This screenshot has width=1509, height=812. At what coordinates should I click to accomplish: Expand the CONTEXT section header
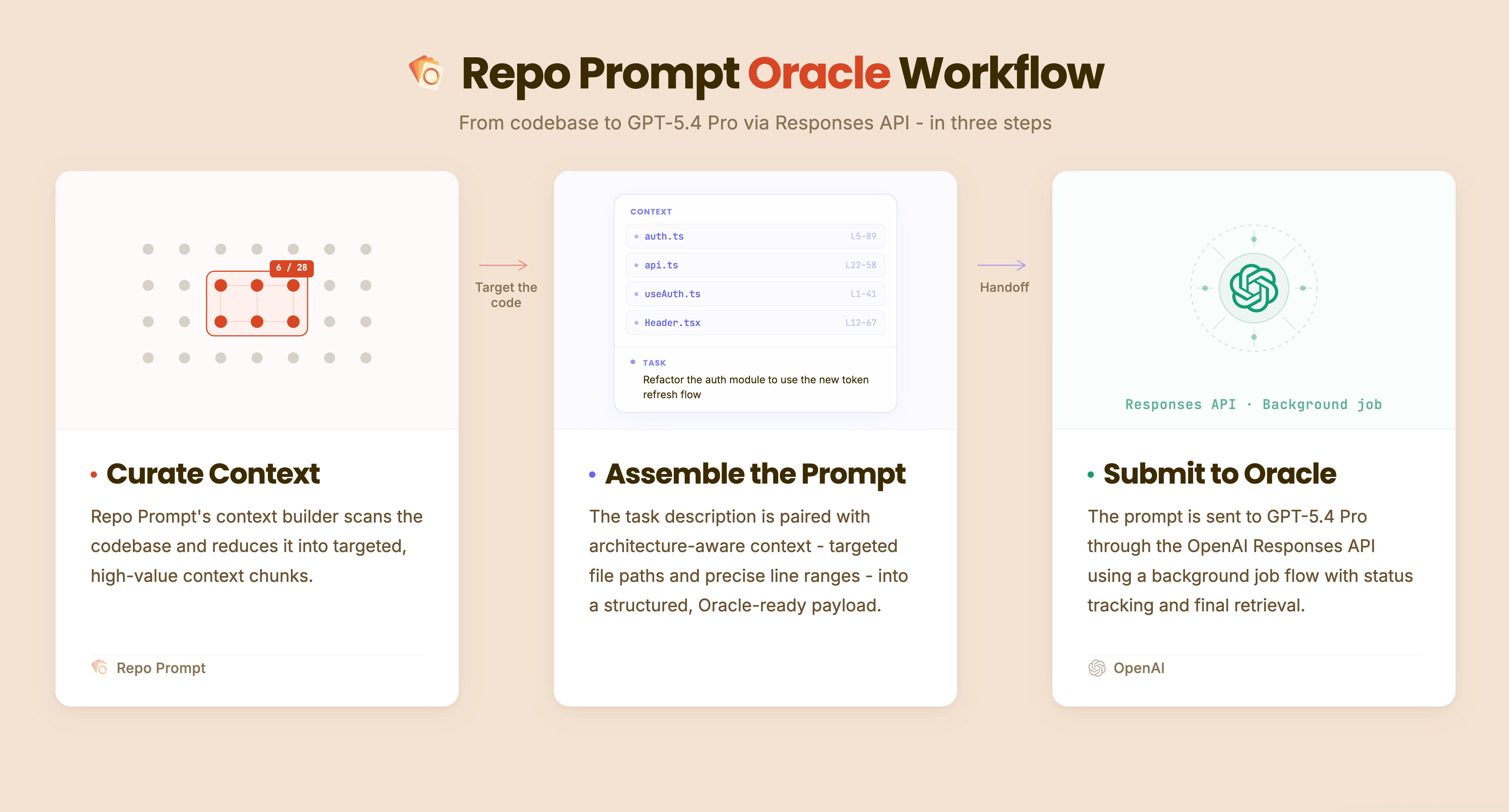pos(651,212)
